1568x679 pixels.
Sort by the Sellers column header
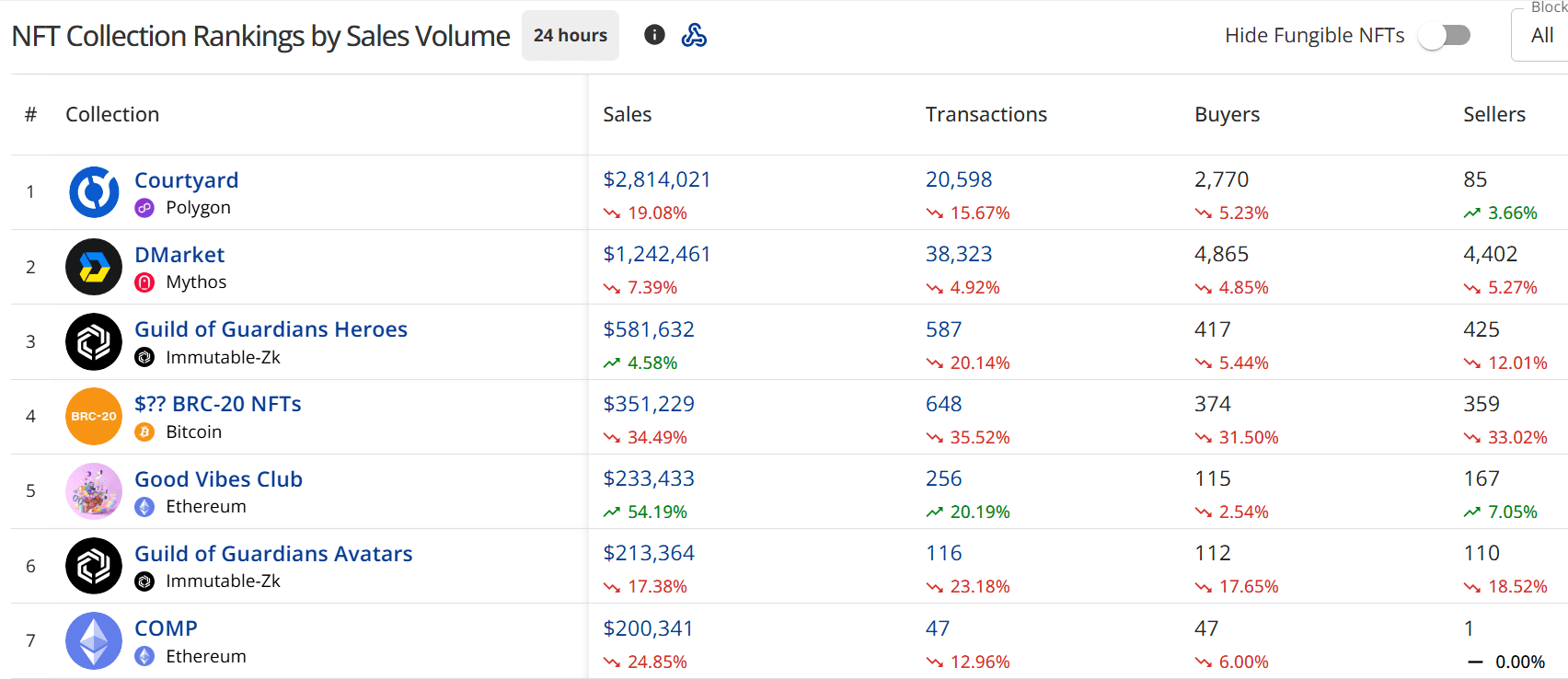coord(1494,114)
